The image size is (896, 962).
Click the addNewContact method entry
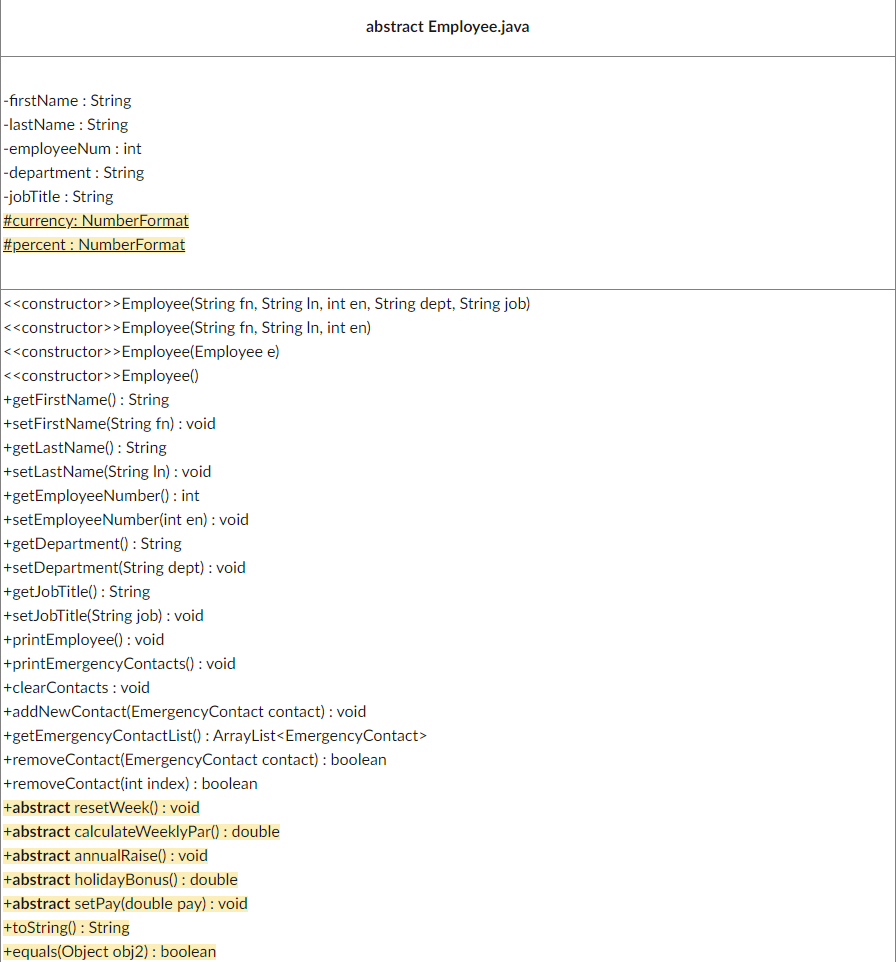[185, 711]
